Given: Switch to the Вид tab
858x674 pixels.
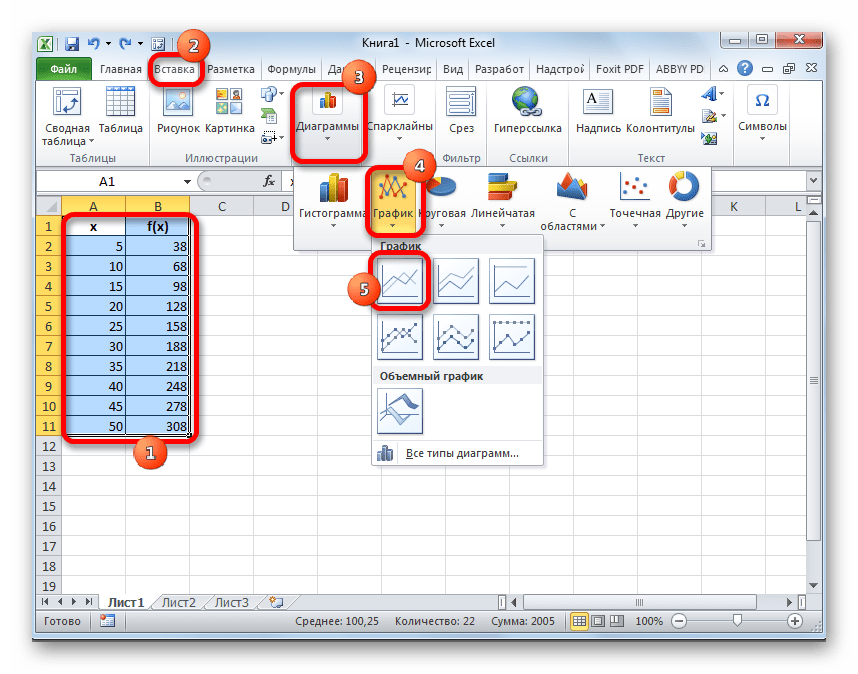Looking at the screenshot, I should point(453,69).
